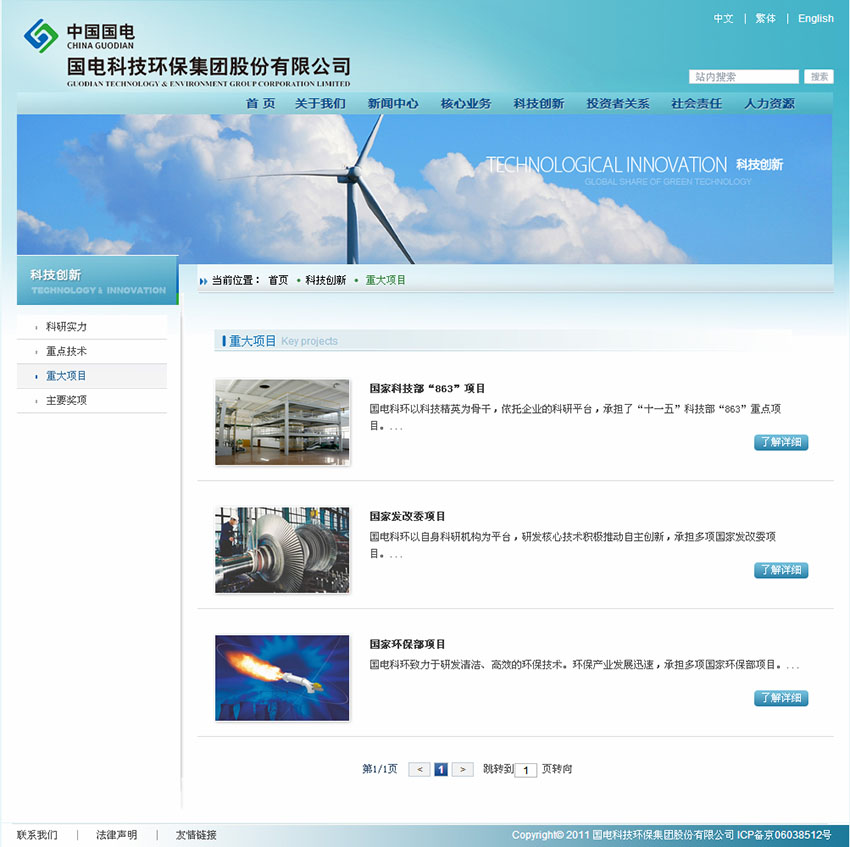This screenshot has height=847, width=850.
Task: Click 了解详细 for 国家科技部 863 项目
Action: (780, 443)
